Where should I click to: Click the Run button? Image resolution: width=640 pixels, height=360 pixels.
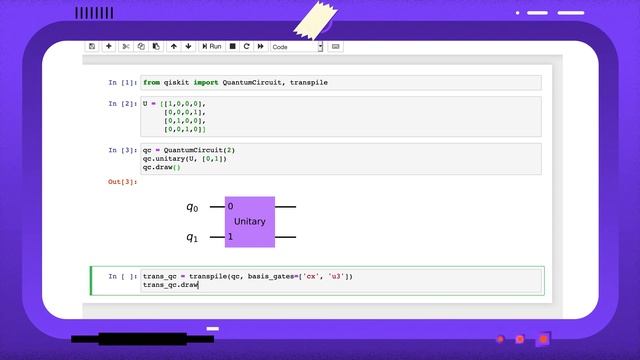pos(211,47)
